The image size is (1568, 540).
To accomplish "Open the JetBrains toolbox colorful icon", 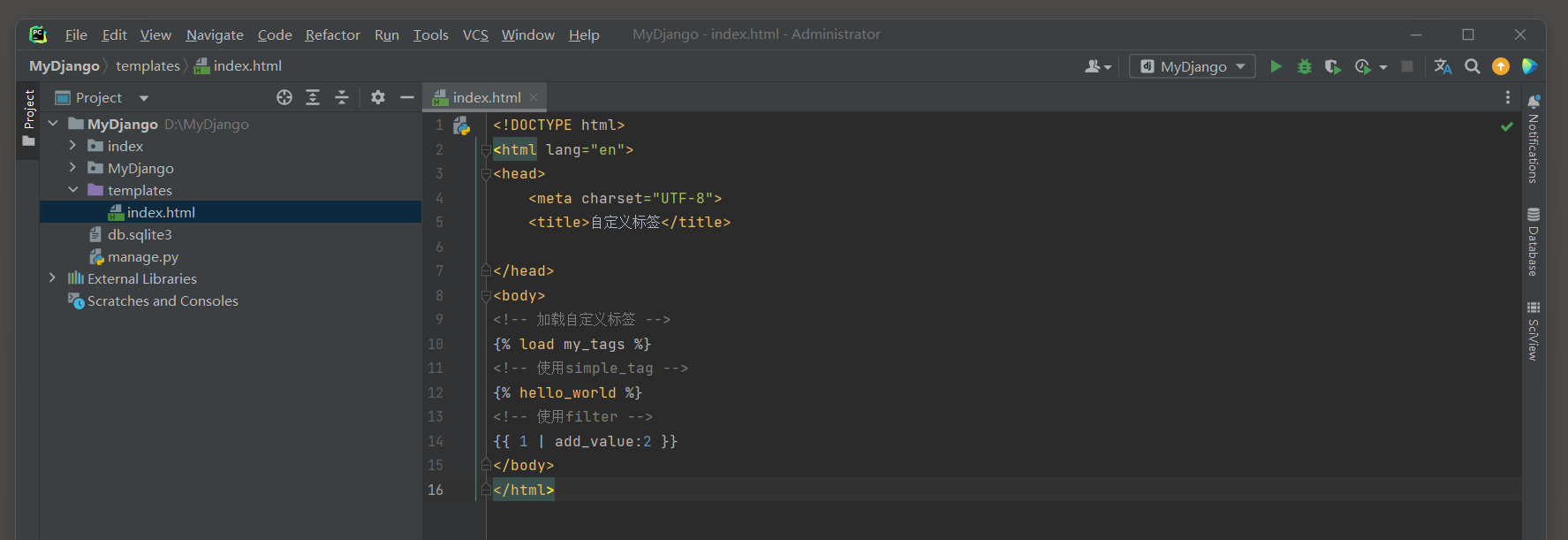I will click(1530, 66).
